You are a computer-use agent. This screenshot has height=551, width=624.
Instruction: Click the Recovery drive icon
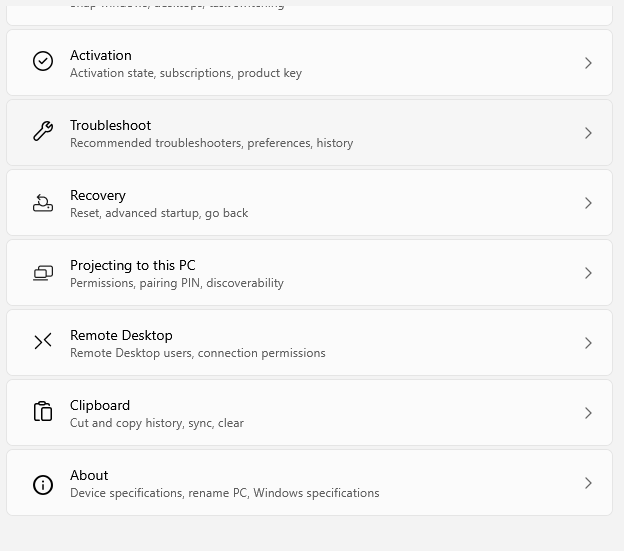pos(43,202)
